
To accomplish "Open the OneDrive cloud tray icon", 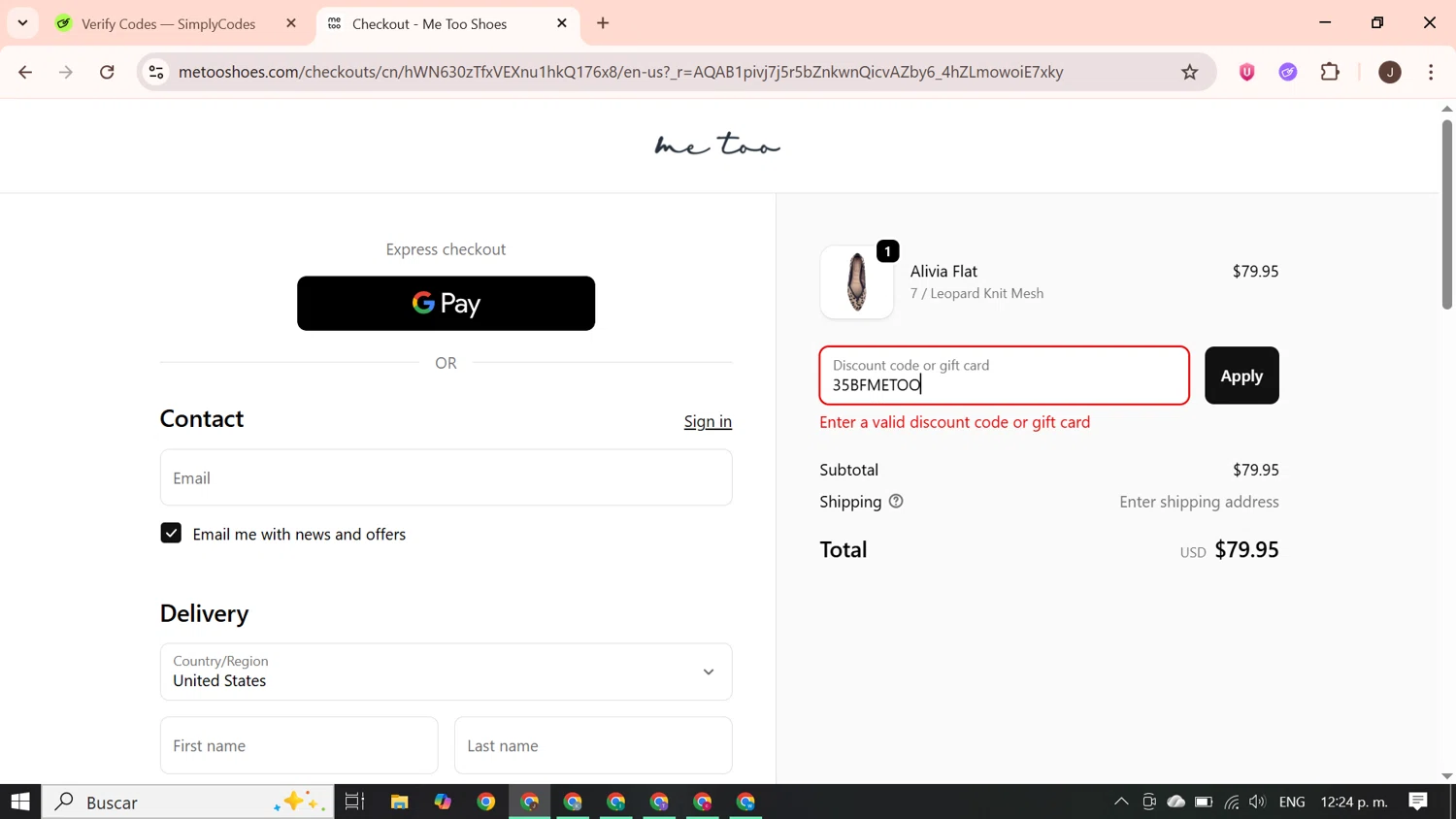I will tap(1176, 802).
